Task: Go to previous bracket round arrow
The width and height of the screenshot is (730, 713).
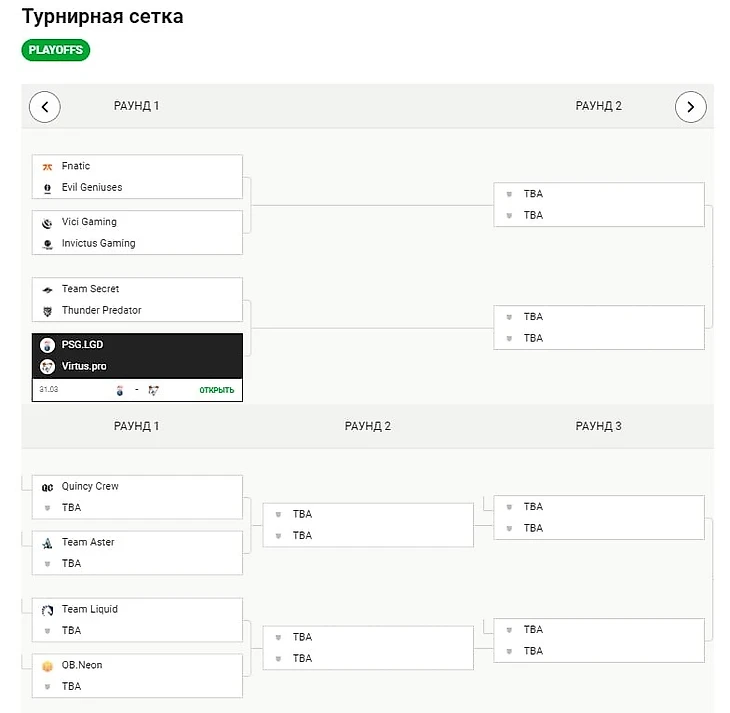Action: [45, 106]
